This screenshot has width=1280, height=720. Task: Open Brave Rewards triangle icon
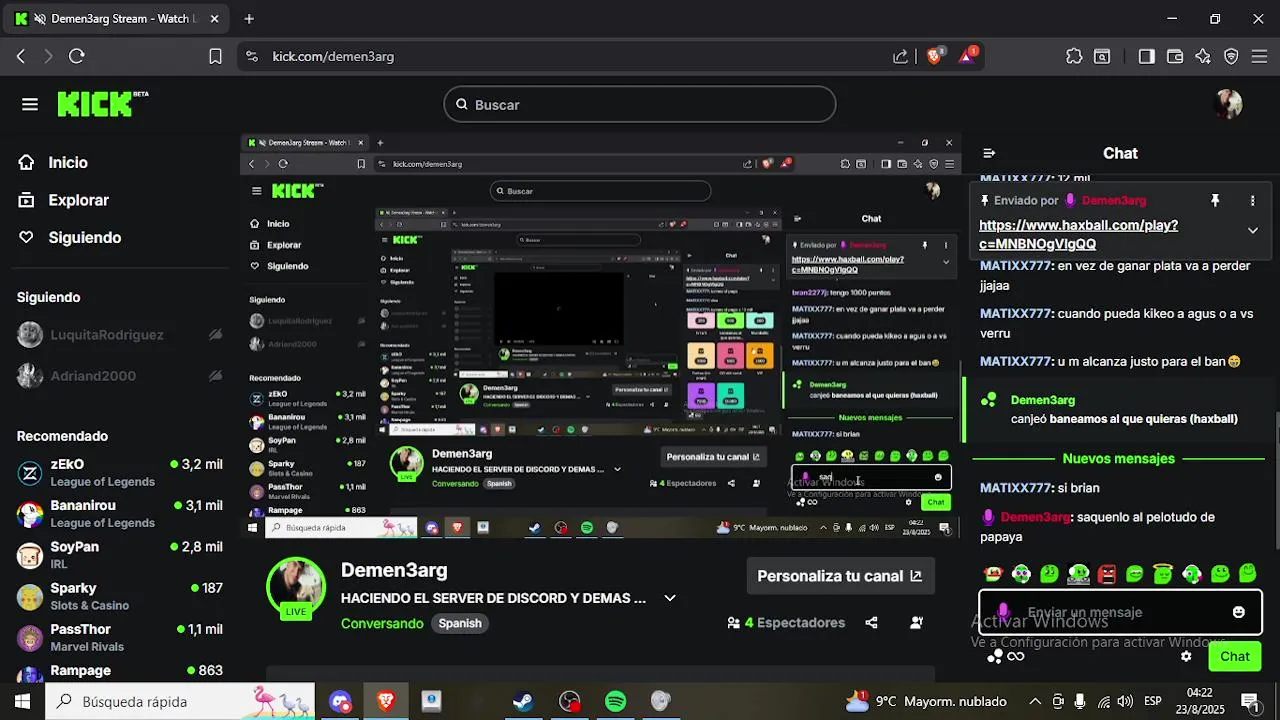click(x=968, y=56)
